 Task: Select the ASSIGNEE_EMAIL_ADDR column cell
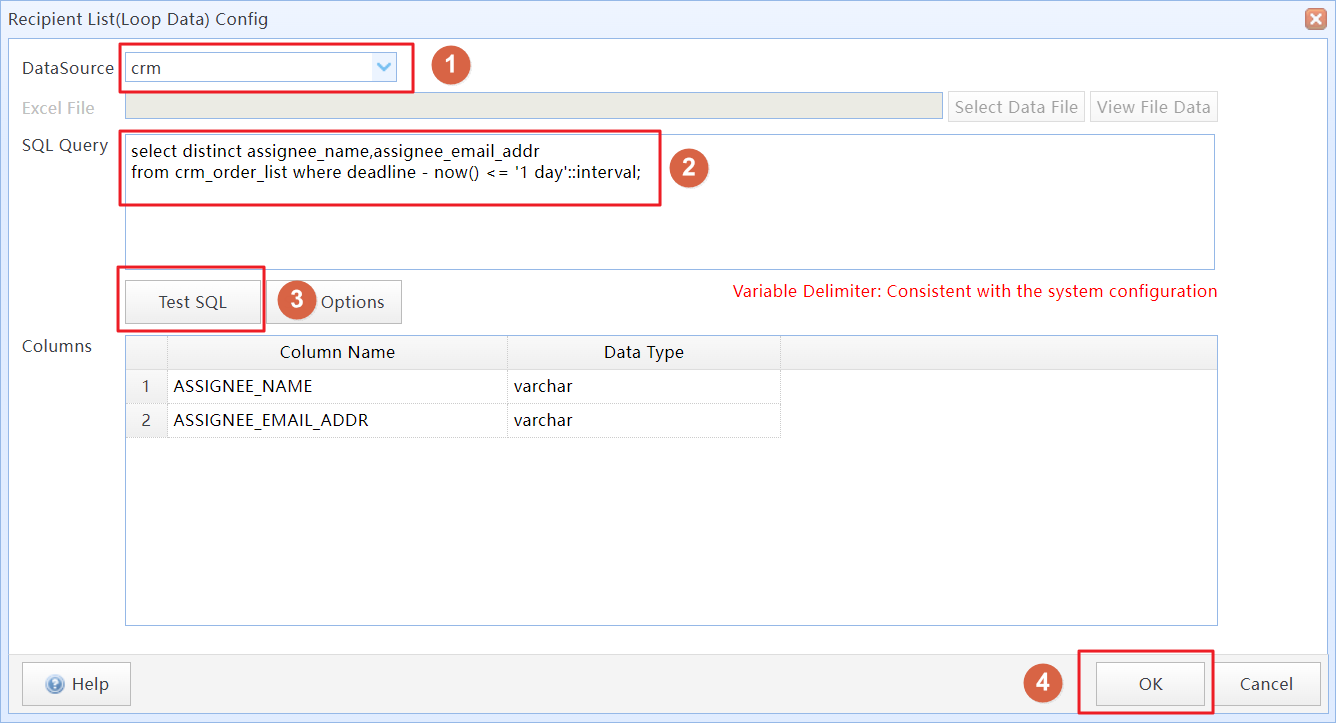click(x=338, y=420)
